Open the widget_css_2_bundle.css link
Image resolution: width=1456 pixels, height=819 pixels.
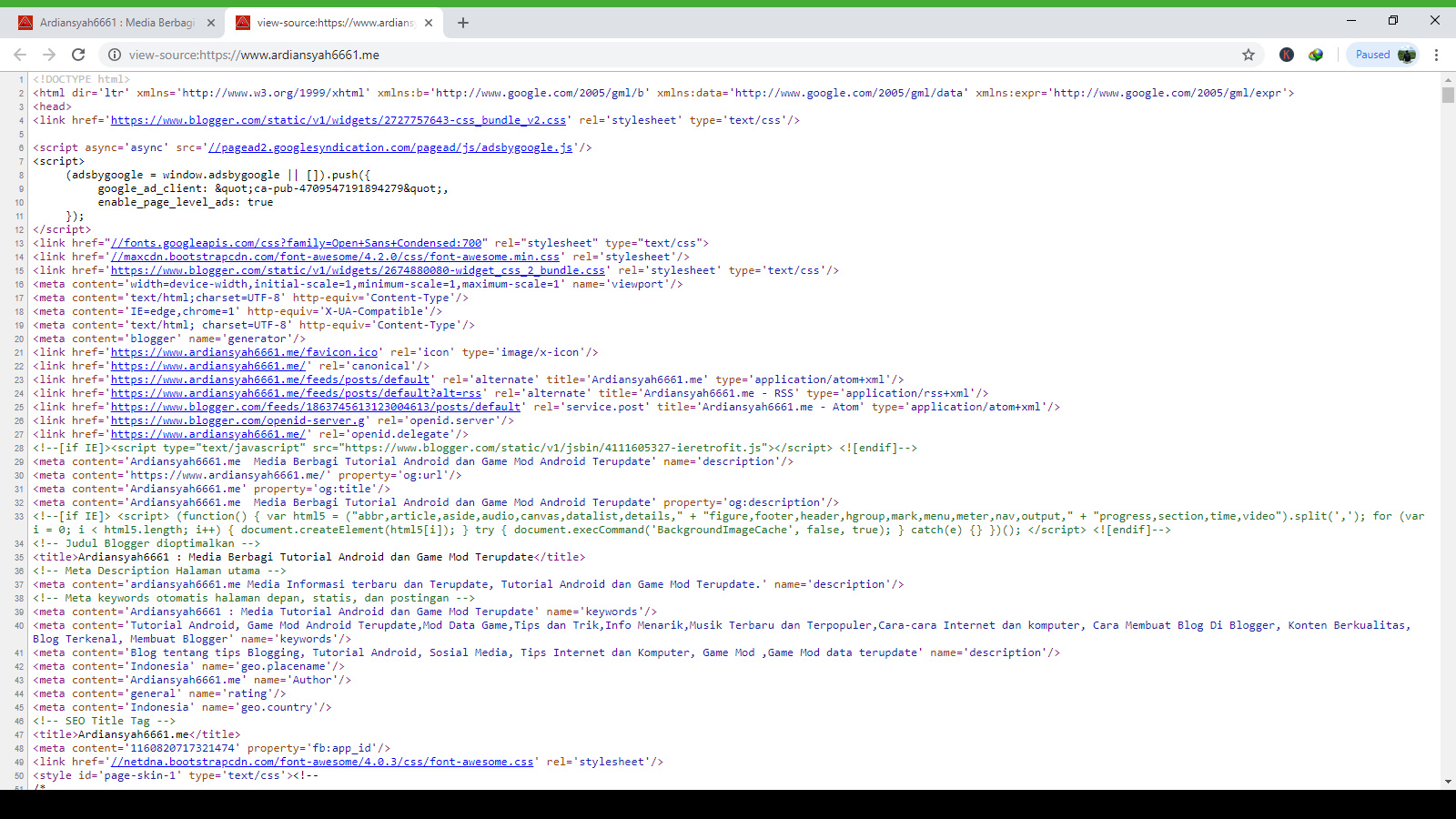tap(358, 270)
